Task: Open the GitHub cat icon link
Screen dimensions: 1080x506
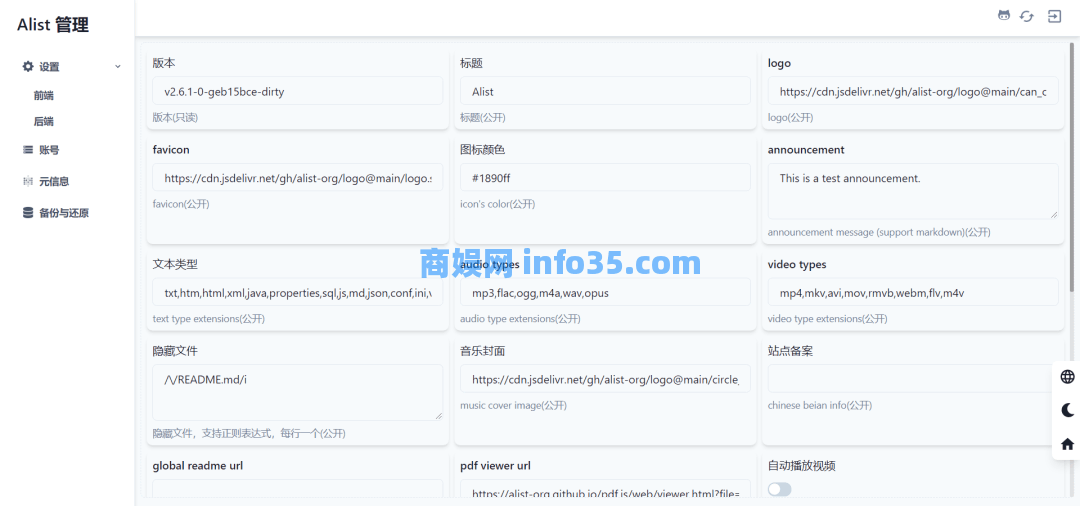Action: pyautogui.click(x=1004, y=16)
